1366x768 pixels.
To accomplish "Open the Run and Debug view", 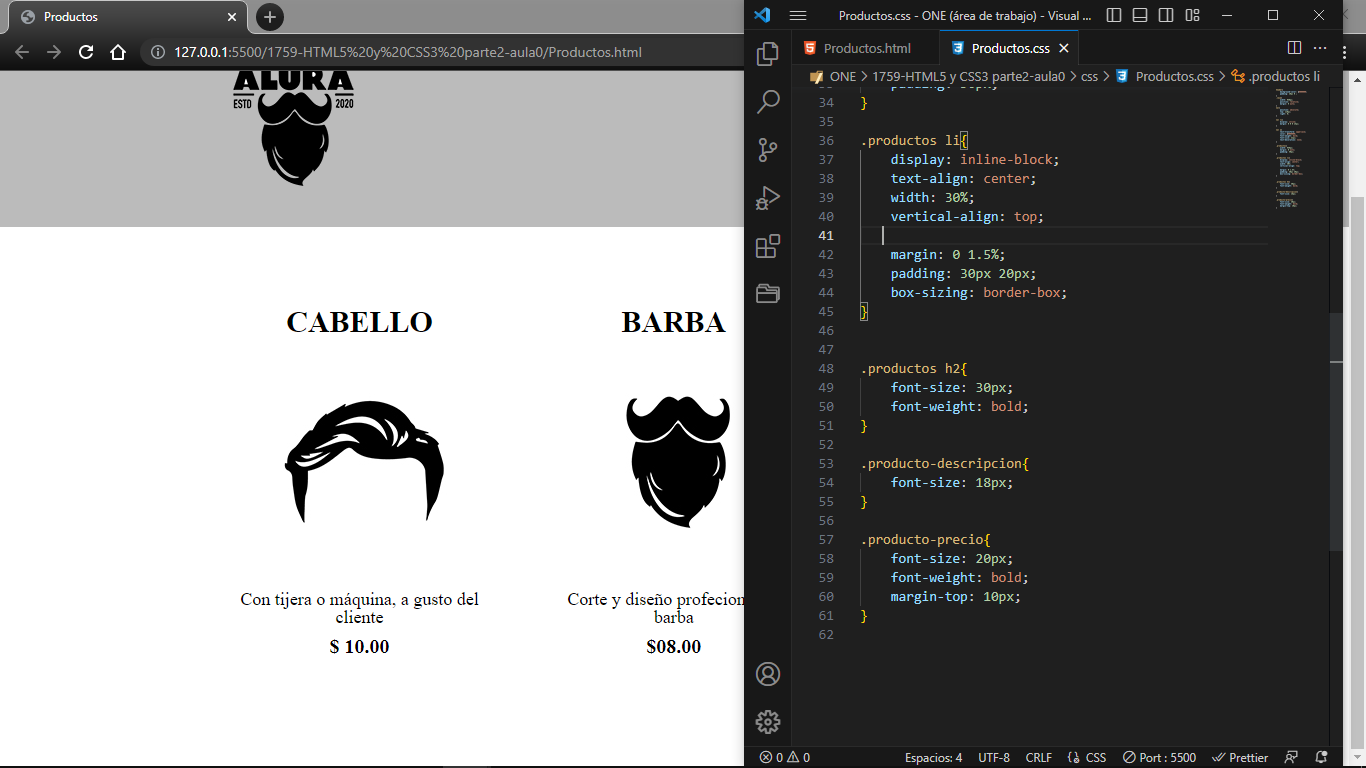I will pos(768,198).
